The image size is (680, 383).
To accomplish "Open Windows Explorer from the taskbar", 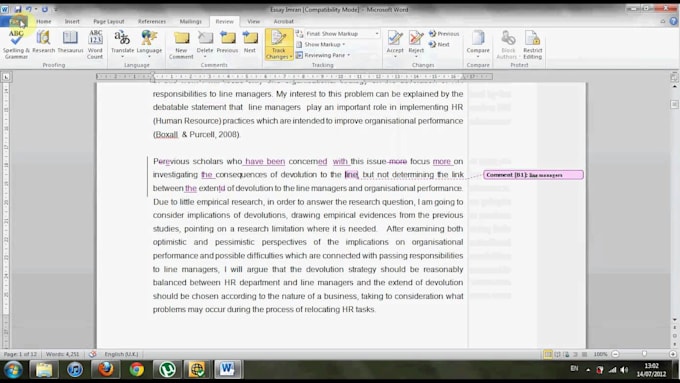I will [x=44, y=370].
